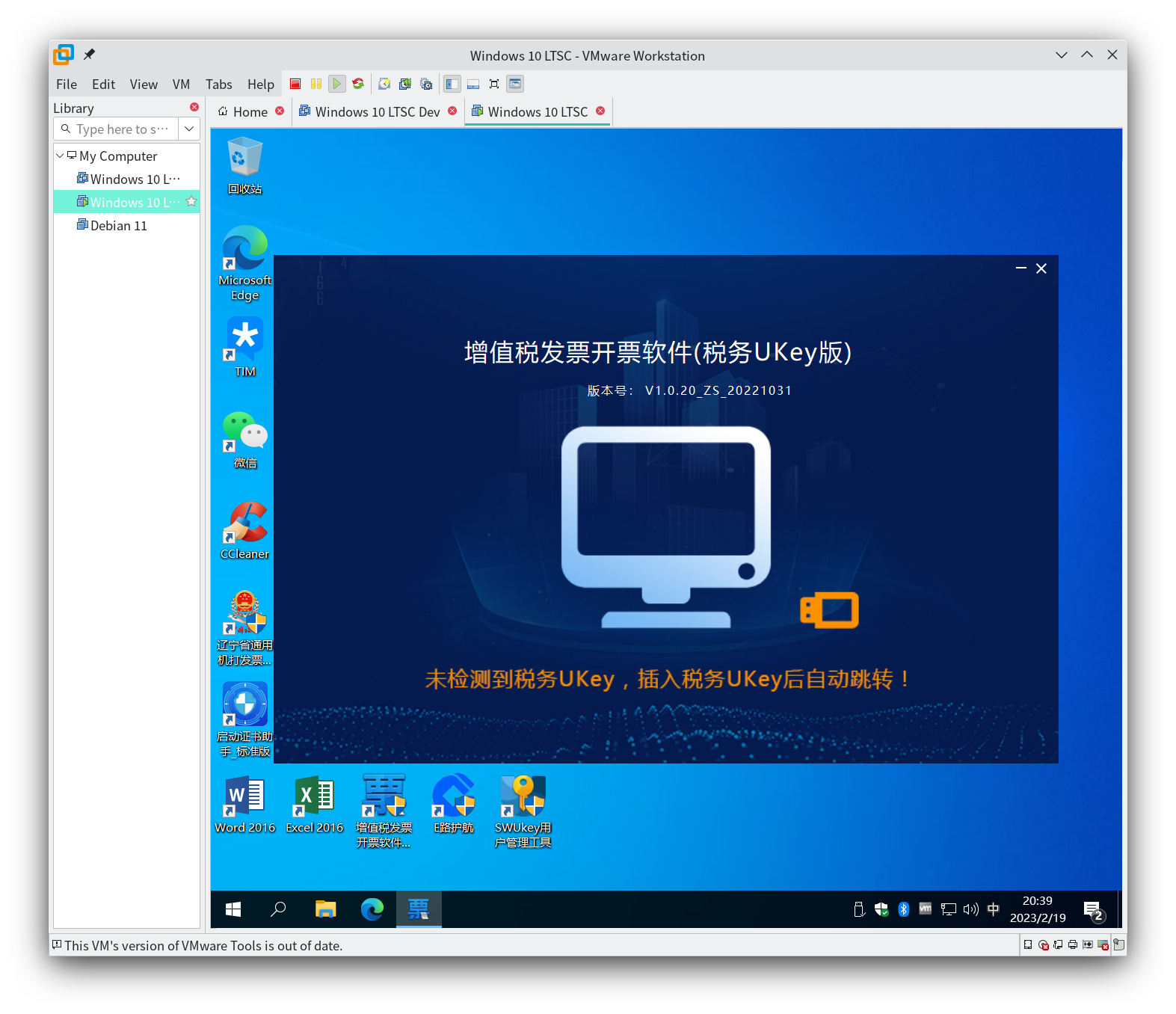Close the Home tab
The height and width of the screenshot is (1014, 1176).
[x=280, y=111]
